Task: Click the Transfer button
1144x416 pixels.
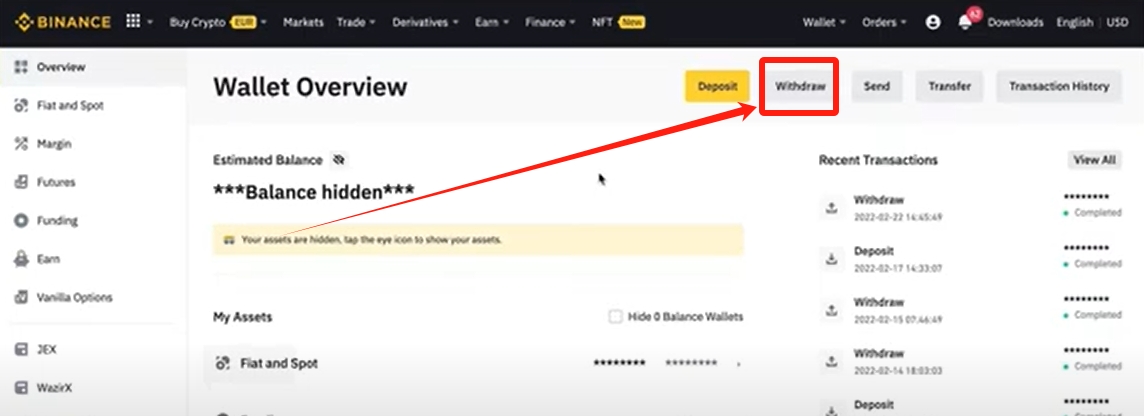Action: point(949,86)
